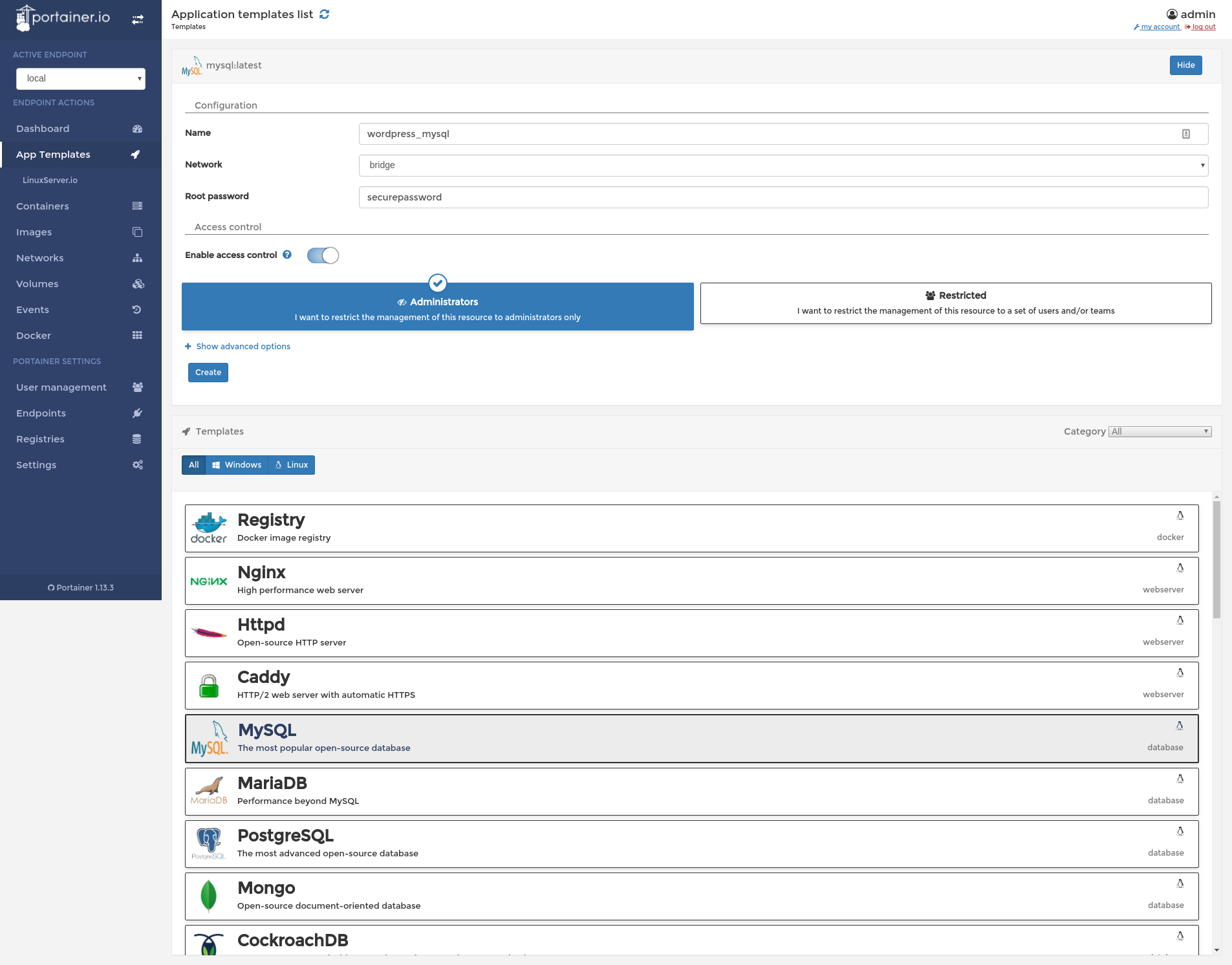
Task: Open the active endpoint dropdown showing local
Action: pos(81,79)
